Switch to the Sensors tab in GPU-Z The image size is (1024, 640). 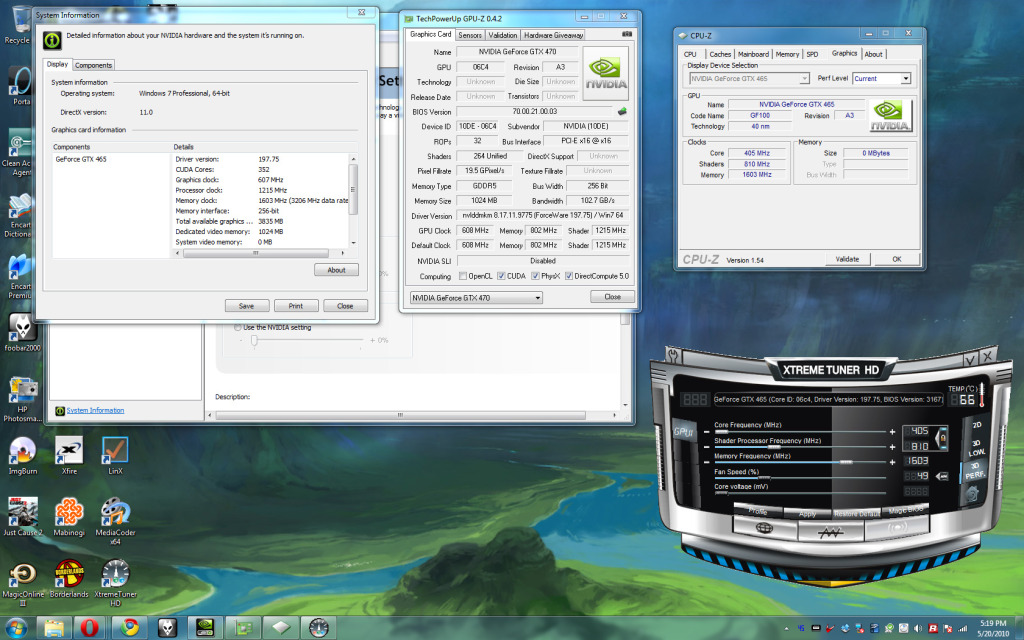point(470,35)
